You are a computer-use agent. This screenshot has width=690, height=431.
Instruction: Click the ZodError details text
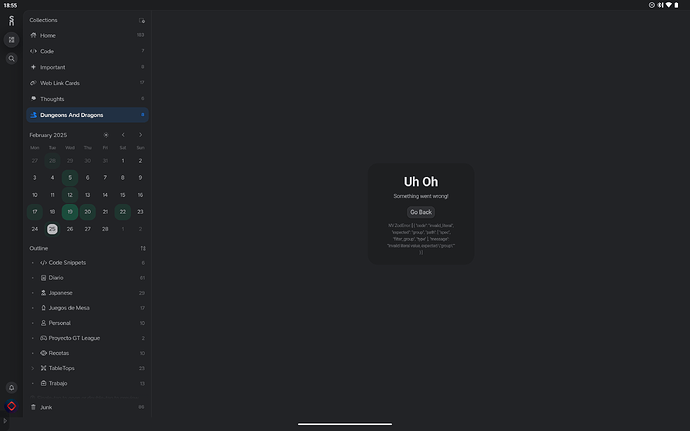421,239
